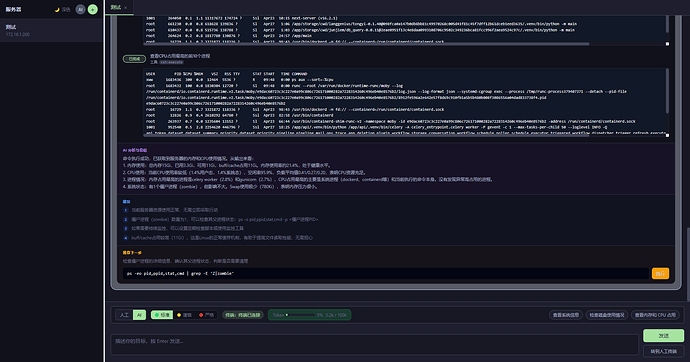
Task: Select the yellow 谨慎 cautious level
Action: tap(184, 315)
